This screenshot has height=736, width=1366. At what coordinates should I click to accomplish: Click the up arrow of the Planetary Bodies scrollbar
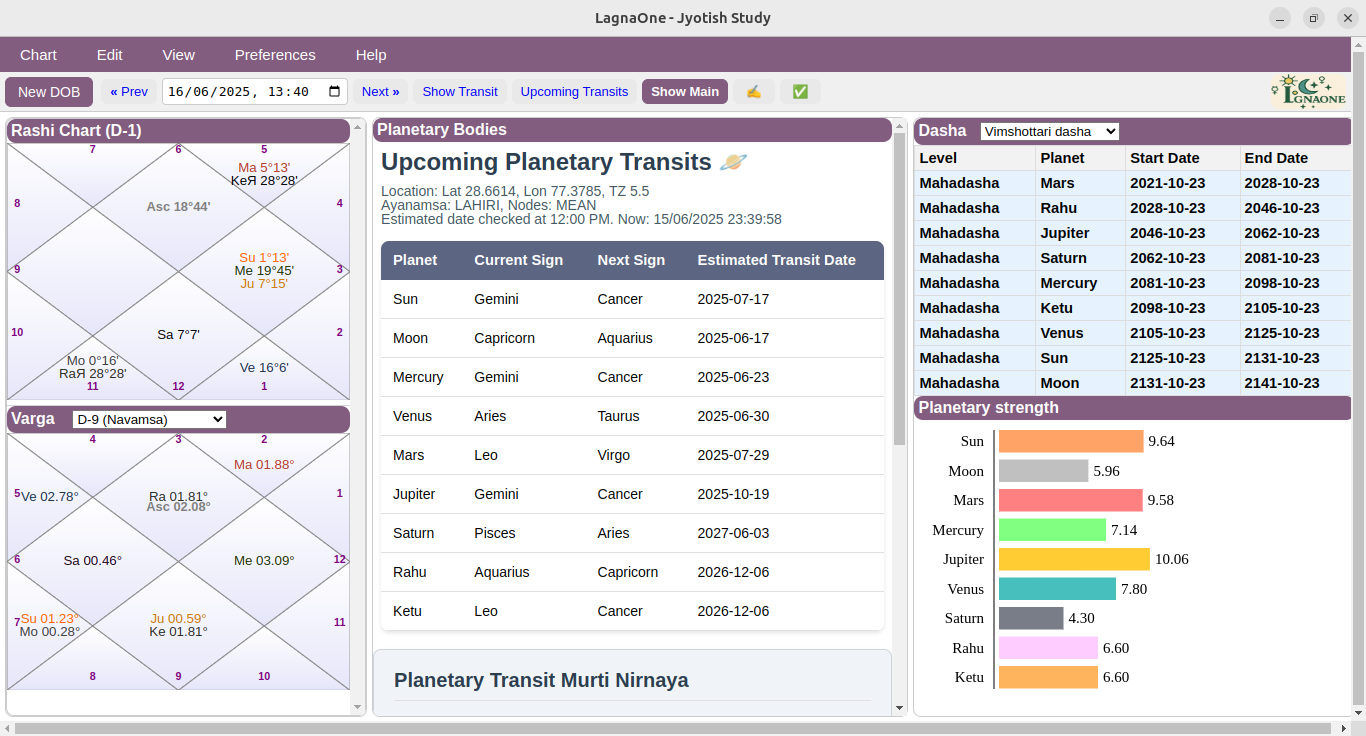899,126
